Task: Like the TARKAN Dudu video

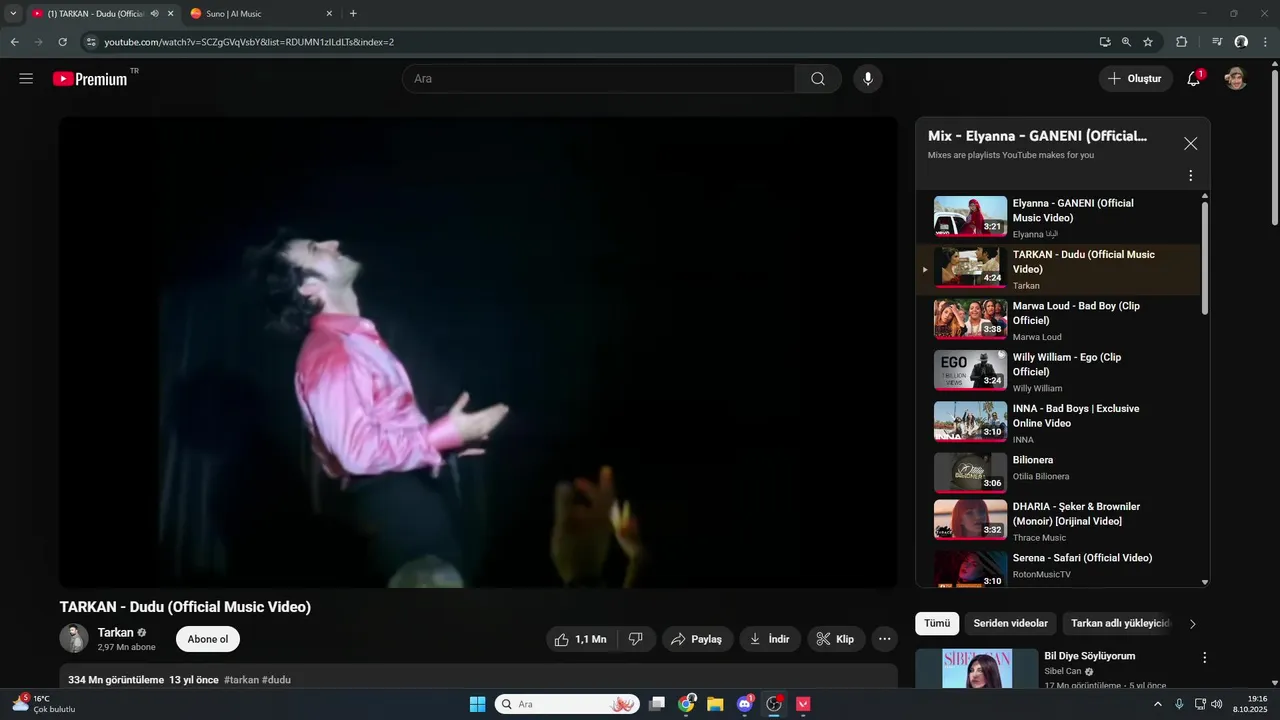Action: 582,639
